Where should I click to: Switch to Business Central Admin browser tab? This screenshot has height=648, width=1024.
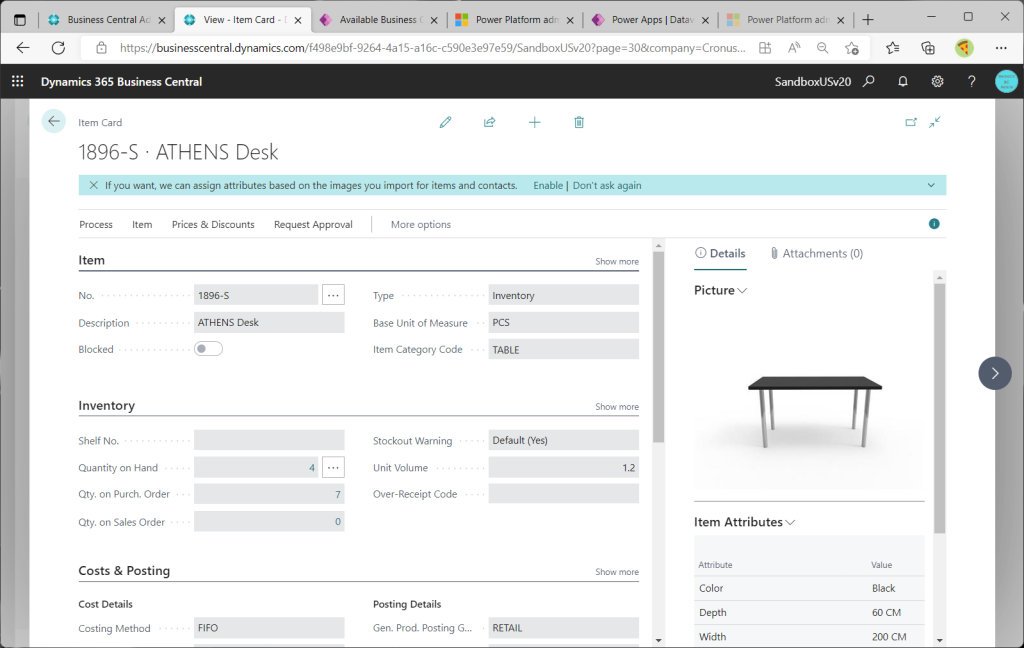pyautogui.click(x=108, y=20)
